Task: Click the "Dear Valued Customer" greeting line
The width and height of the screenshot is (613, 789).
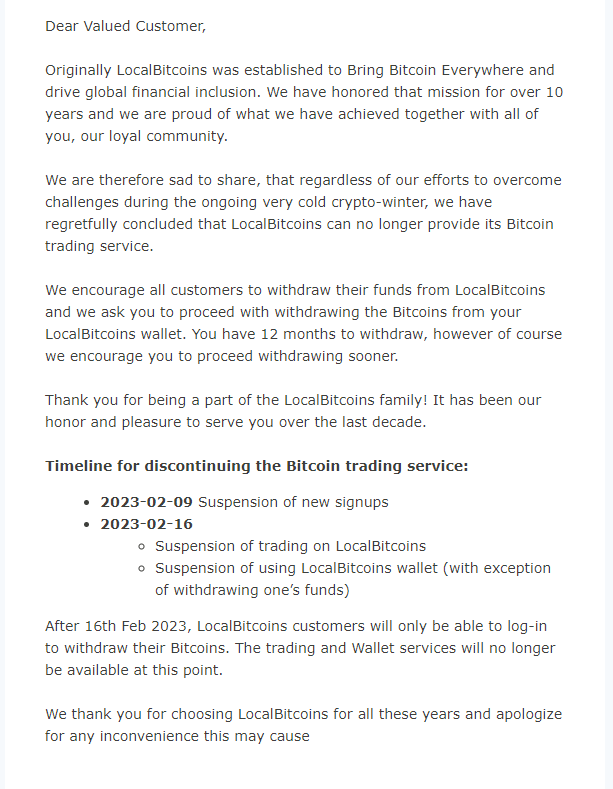Action: click(125, 26)
